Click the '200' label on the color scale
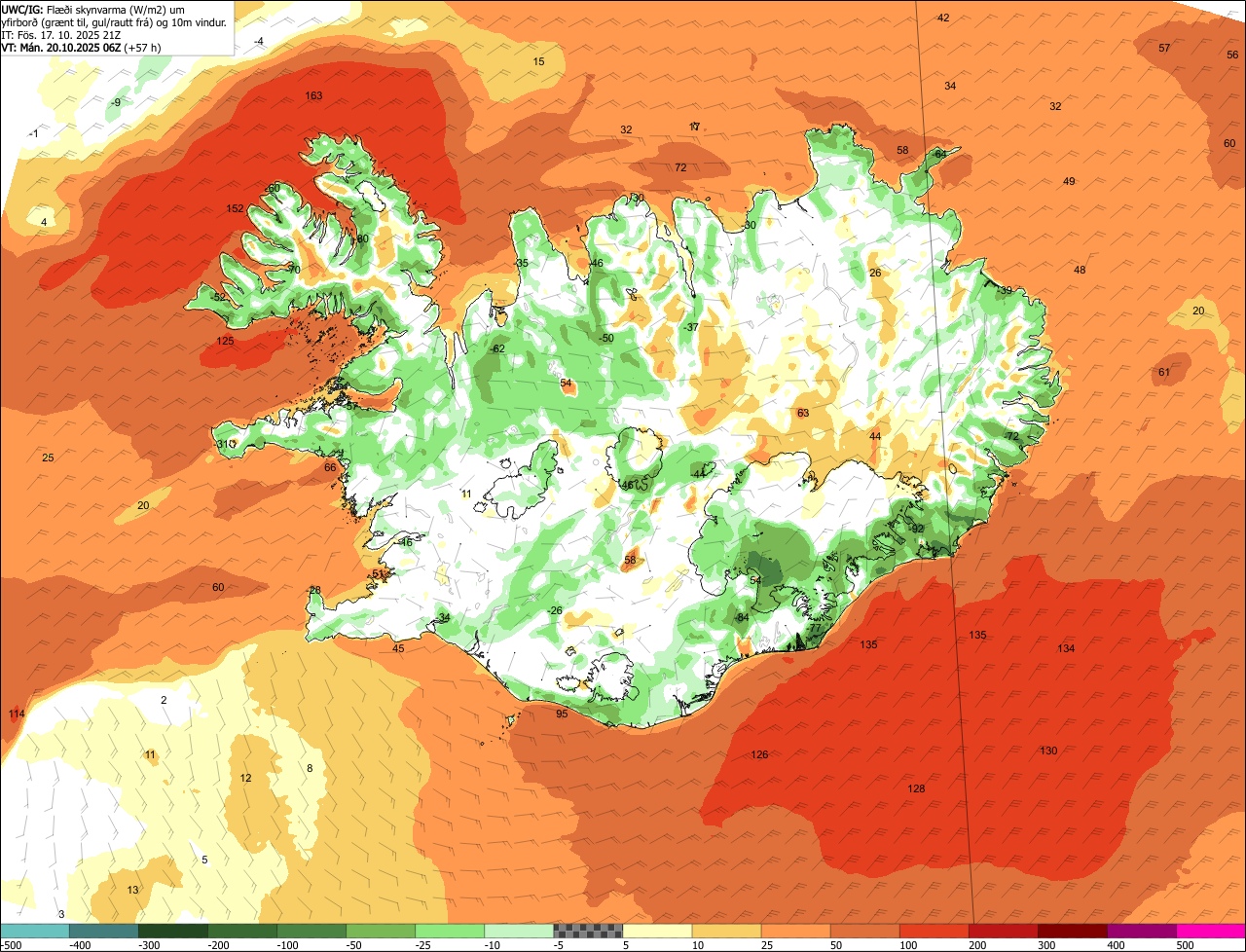 coord(979,944)
